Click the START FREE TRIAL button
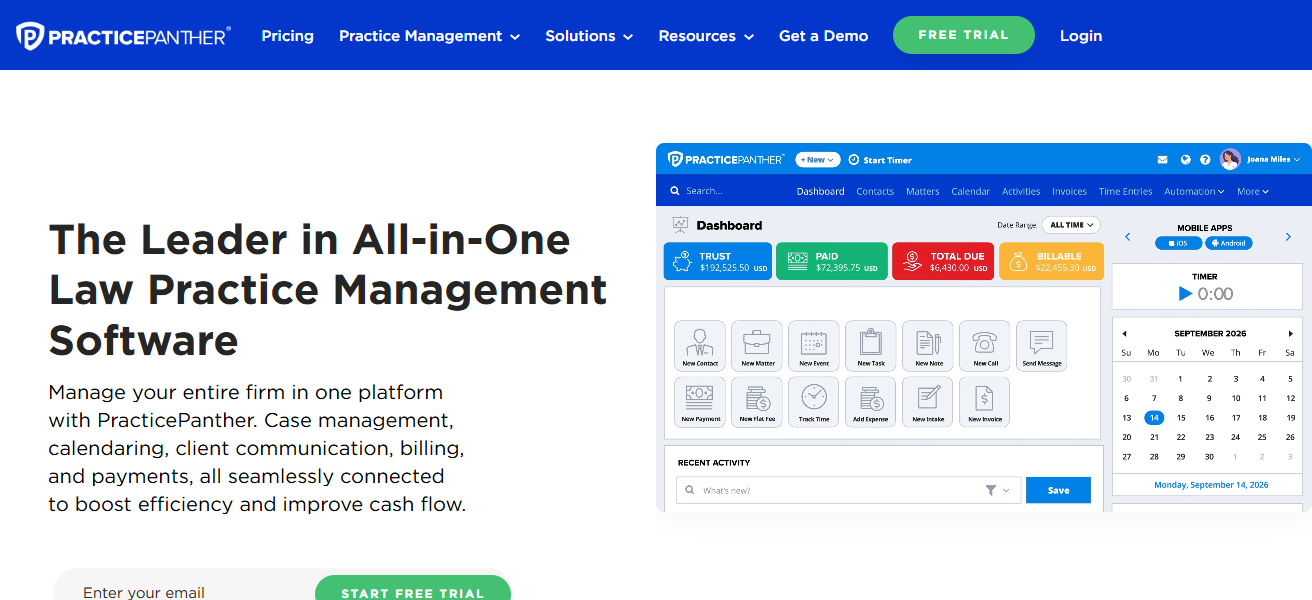 coord(413,590)
